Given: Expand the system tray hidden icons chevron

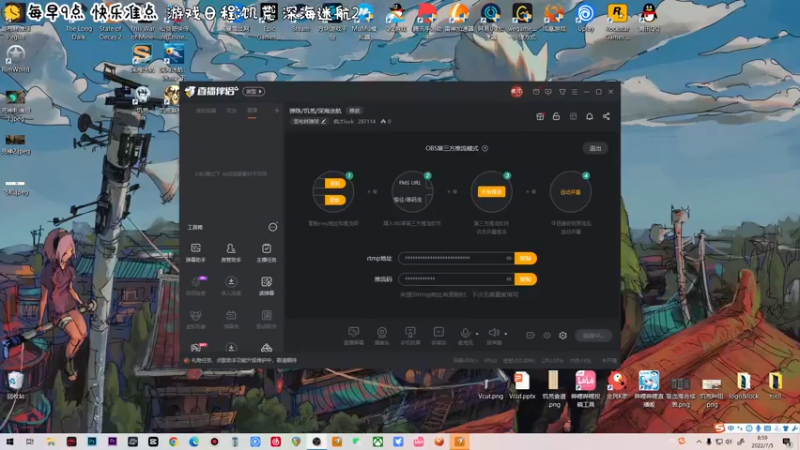Looking at the screenshot, I should (698, 441).
